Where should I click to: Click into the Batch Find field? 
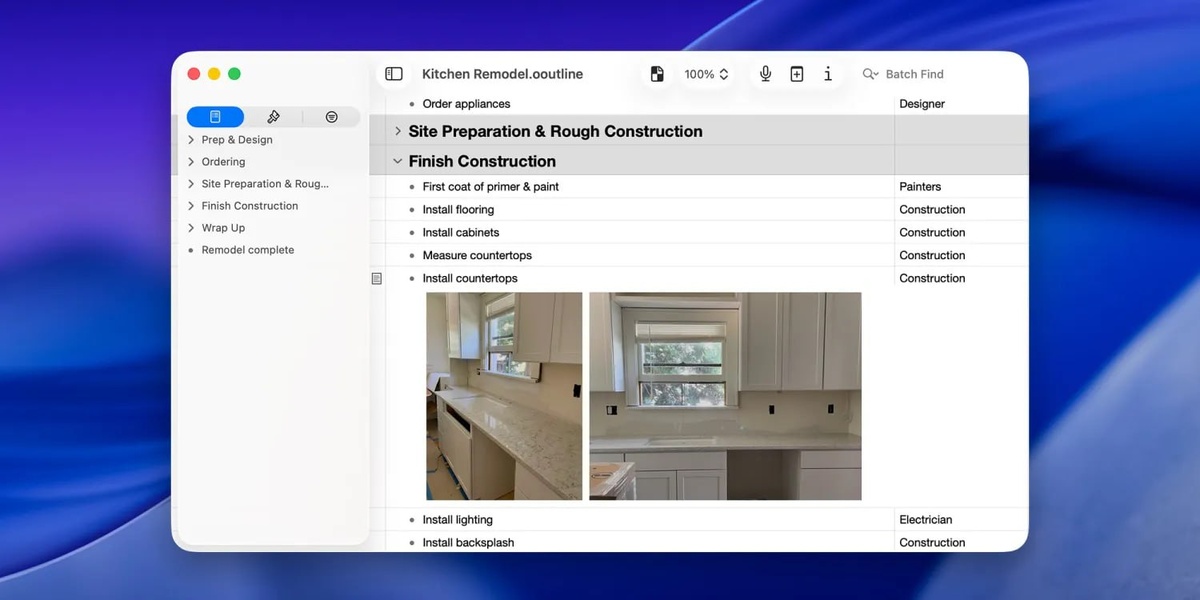[x=914, y=74]
